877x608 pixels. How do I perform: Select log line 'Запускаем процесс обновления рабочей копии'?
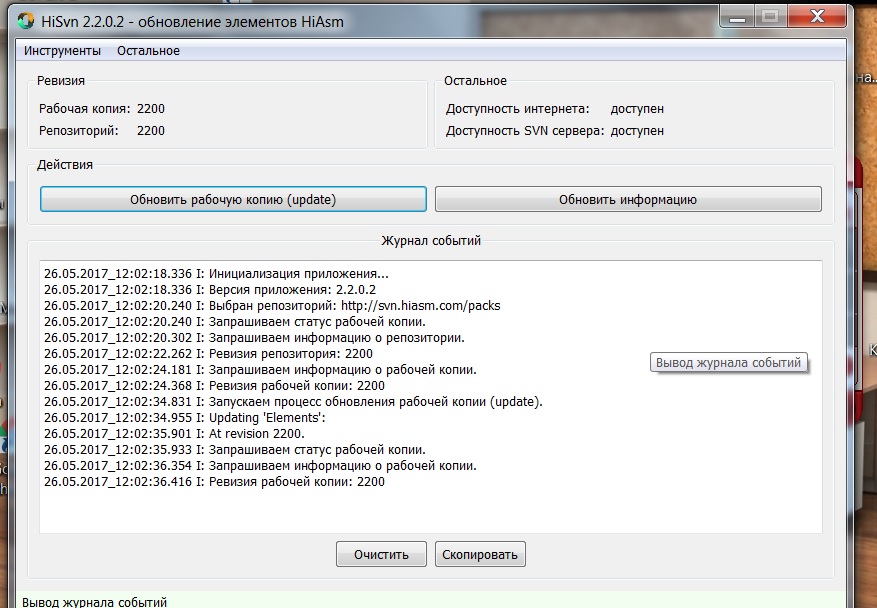click(293, 402)
